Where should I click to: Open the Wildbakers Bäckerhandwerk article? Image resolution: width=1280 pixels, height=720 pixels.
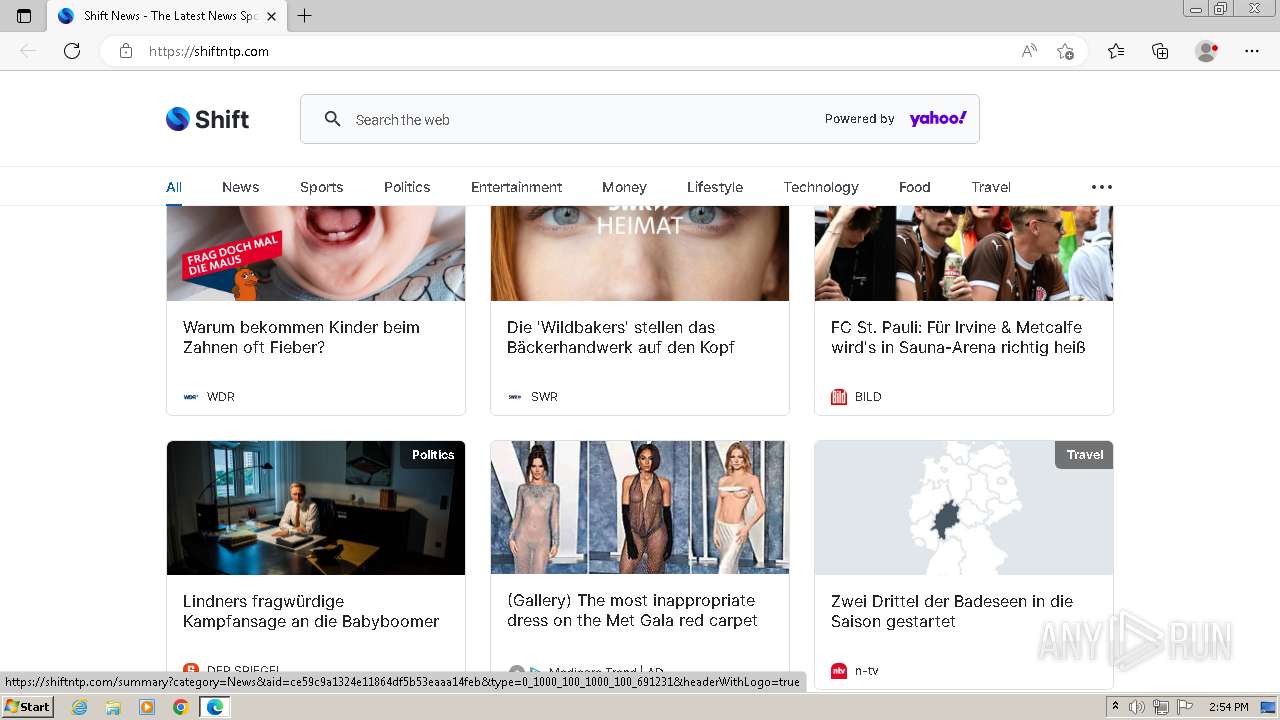[620, 337]
